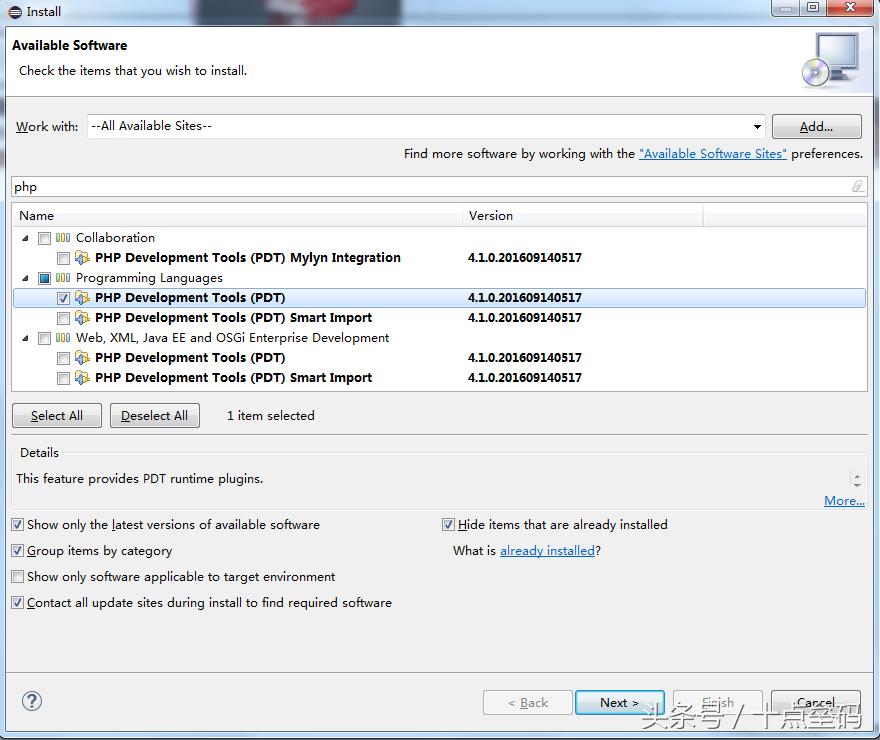Click 'This feature provides PDT runtime plugins.' text
The width and height of the screenshot is (880, 740).
(x=140, y=479)
